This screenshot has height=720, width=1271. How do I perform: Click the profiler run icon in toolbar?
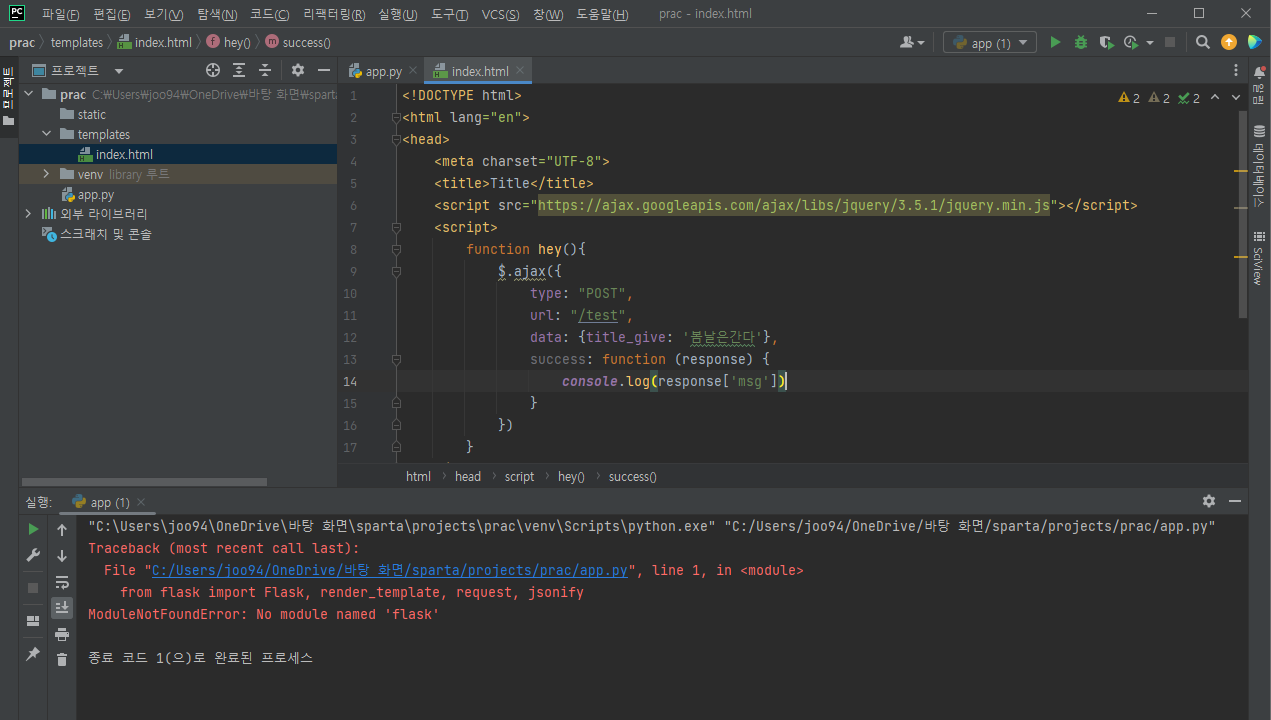(x=1130, y=43)
